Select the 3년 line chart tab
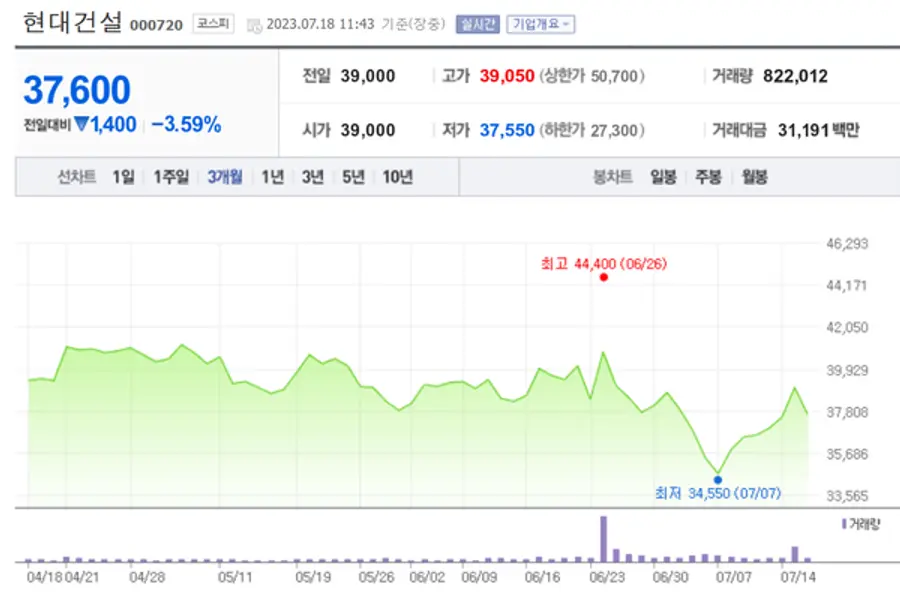The height and width of the screenshot is (605, 900). (313, 177)
